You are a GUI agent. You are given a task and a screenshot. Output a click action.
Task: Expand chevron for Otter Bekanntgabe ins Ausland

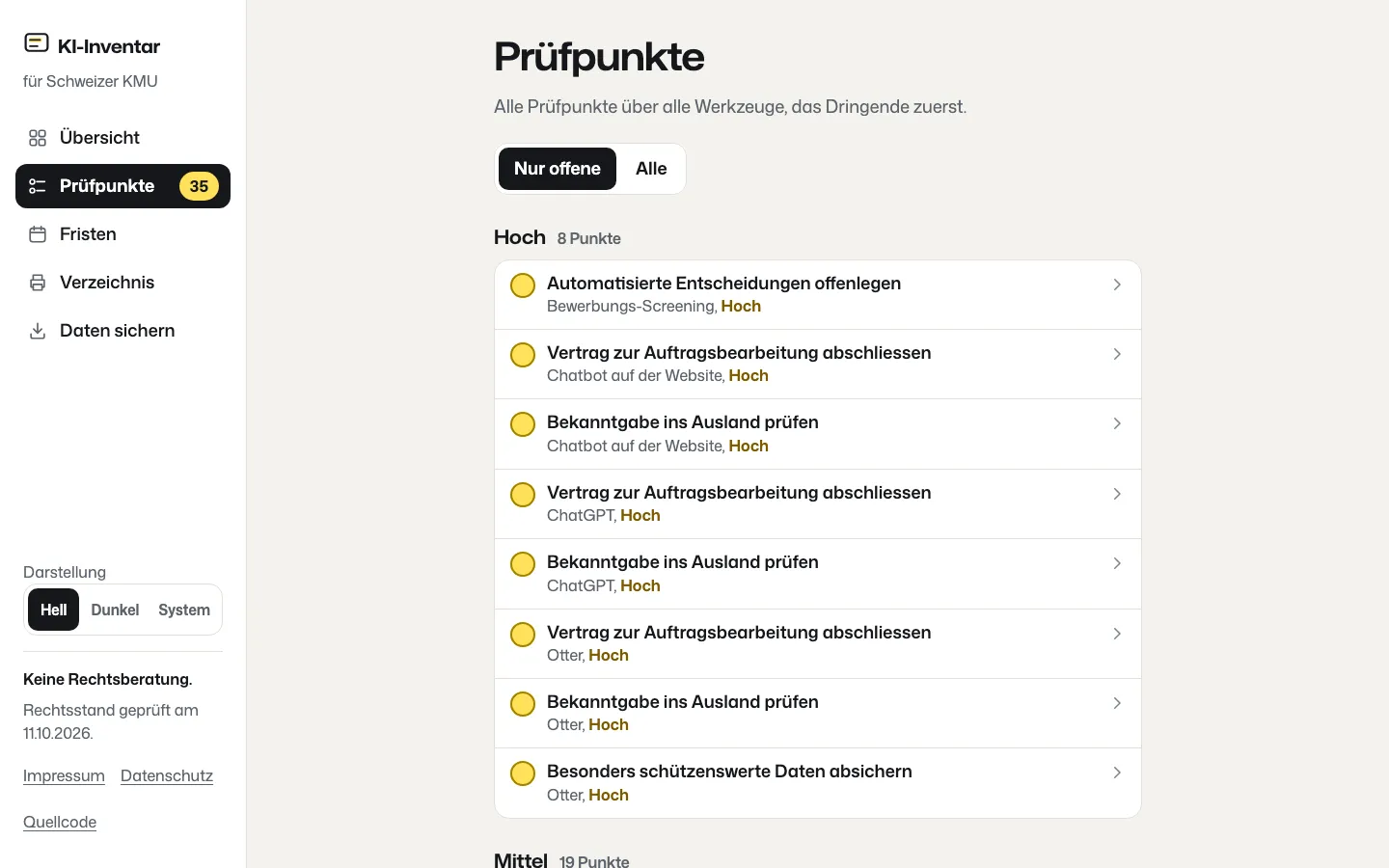tap(1117, 703)
